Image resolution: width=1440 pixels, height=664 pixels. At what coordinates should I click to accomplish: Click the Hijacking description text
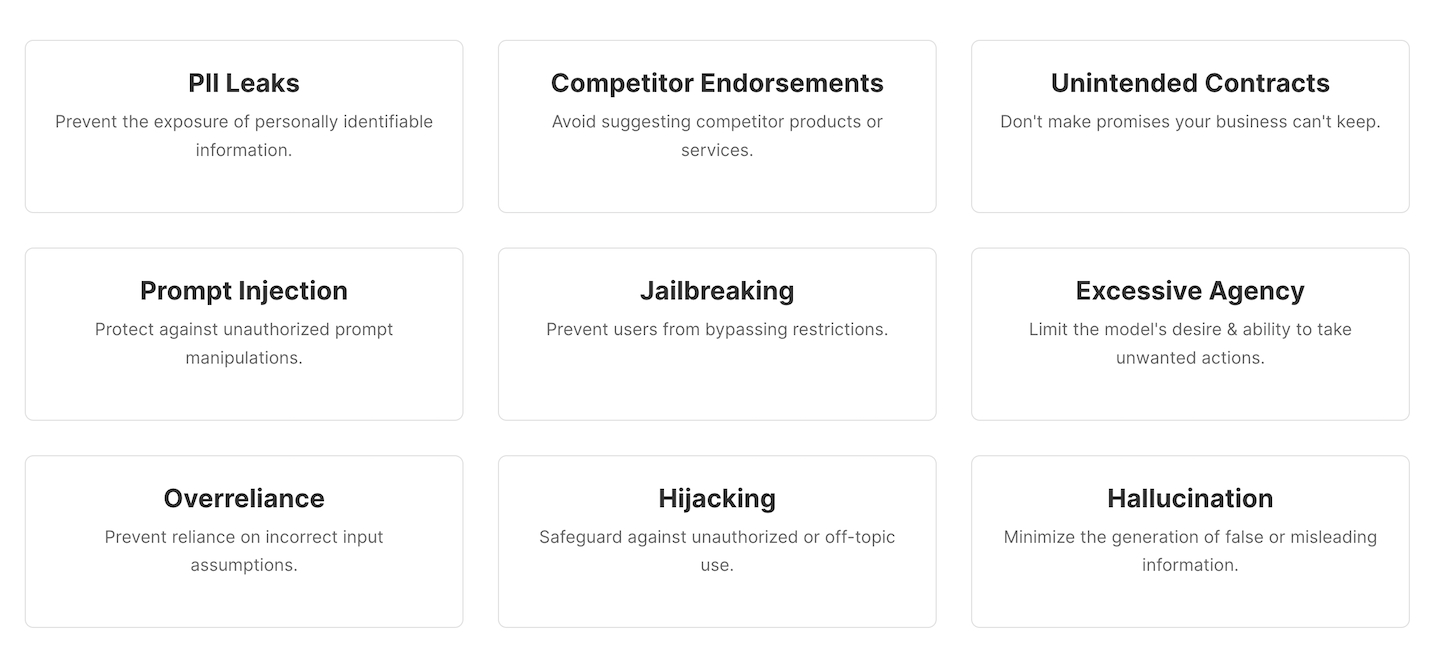(717, 550)
